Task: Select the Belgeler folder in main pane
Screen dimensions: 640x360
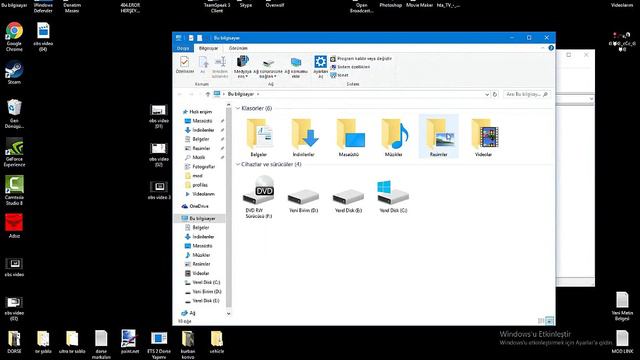Action: [259, 138]
